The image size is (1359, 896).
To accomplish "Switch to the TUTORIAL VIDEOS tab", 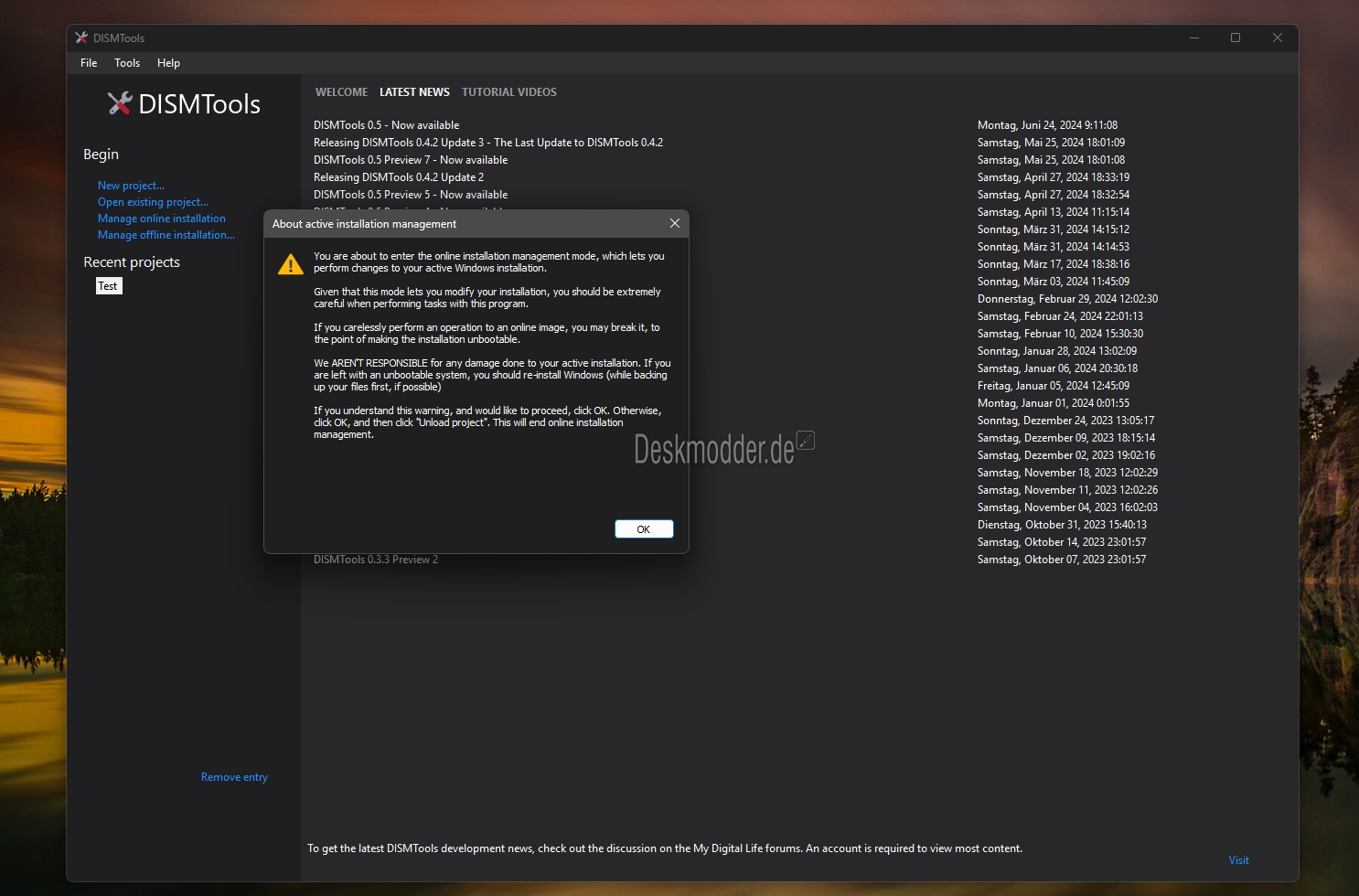I will coord(508,92).
